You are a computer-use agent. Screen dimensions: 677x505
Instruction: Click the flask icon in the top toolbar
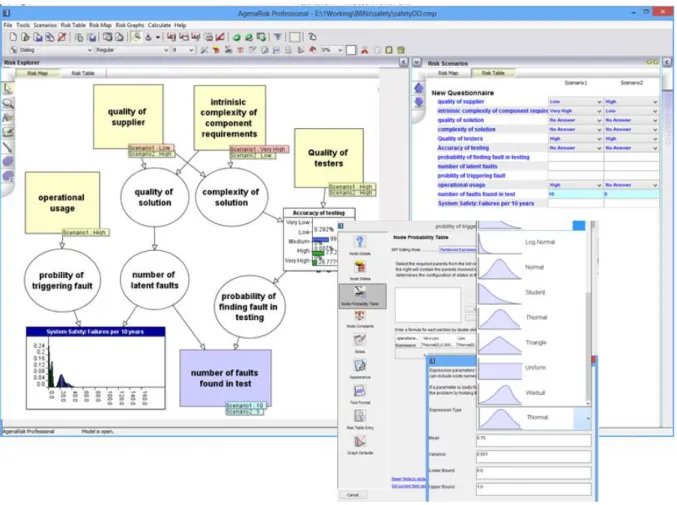click(148, 37)
